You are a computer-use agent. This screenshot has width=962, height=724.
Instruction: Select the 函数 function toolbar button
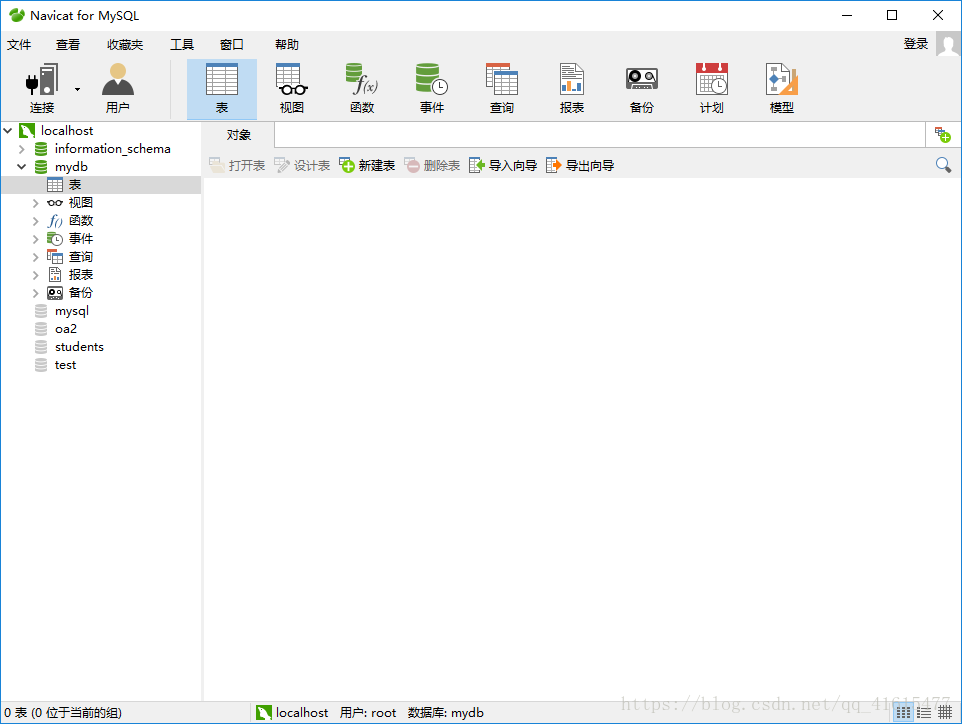tap(362, 89)
